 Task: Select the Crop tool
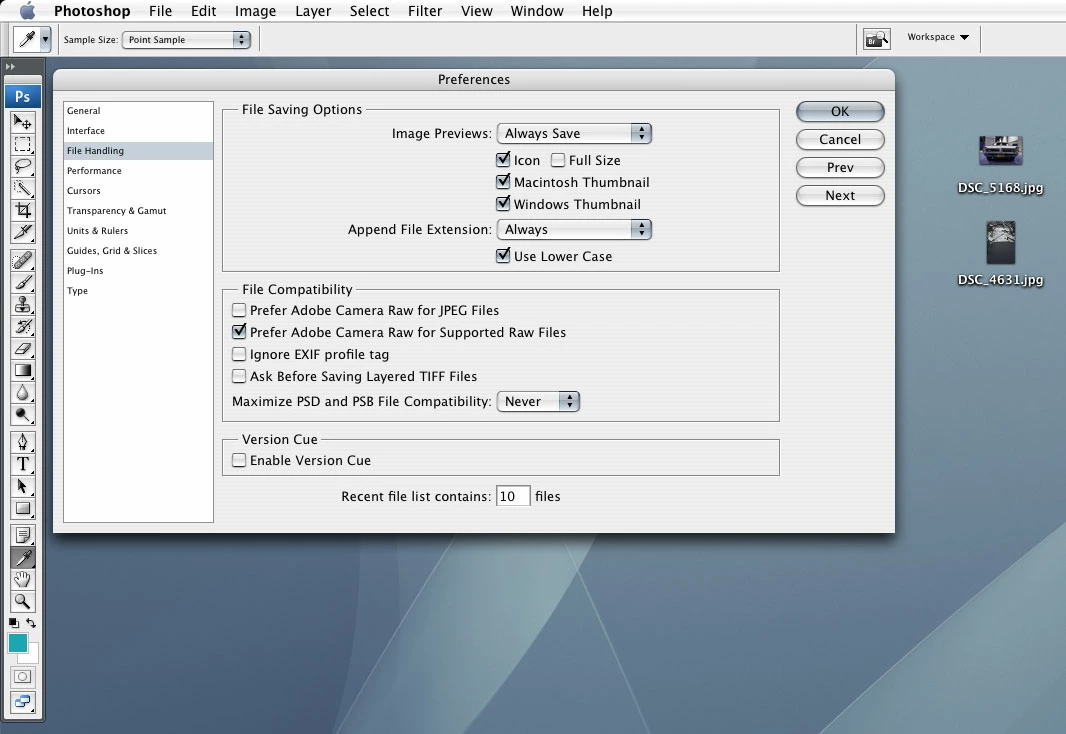(22, 210)
